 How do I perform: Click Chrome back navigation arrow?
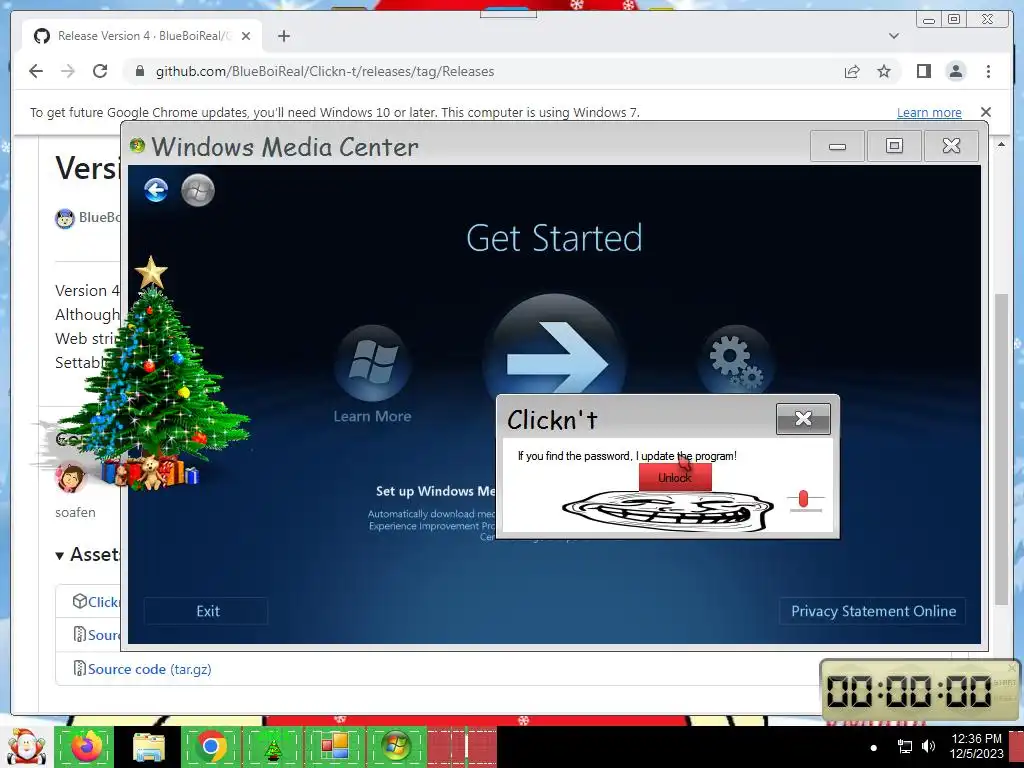click(x=36, y=71)
